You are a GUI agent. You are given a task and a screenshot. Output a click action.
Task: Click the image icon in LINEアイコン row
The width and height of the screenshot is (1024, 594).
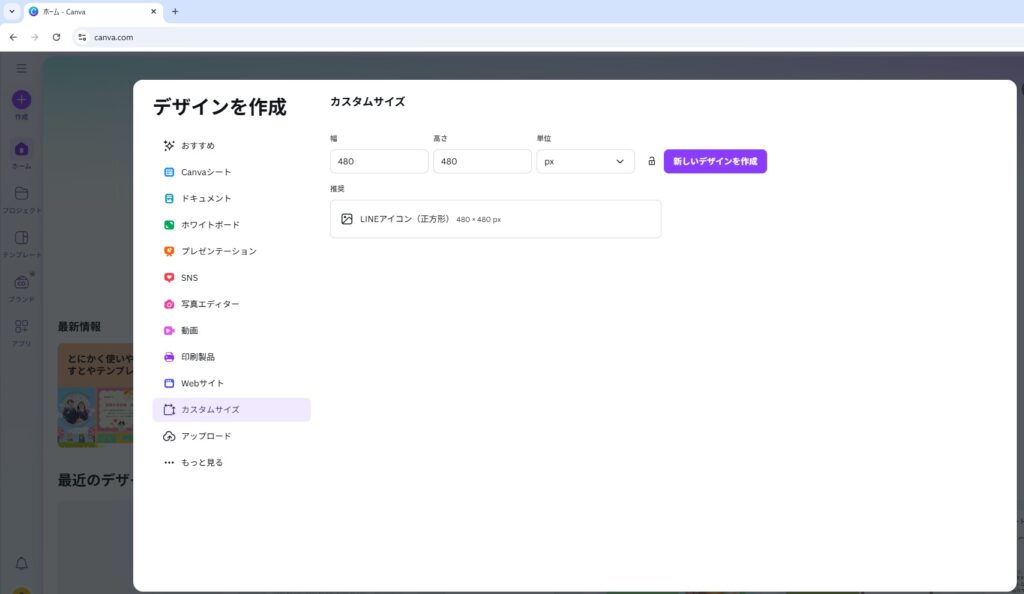pyautogui.click(x=347, y=219)
